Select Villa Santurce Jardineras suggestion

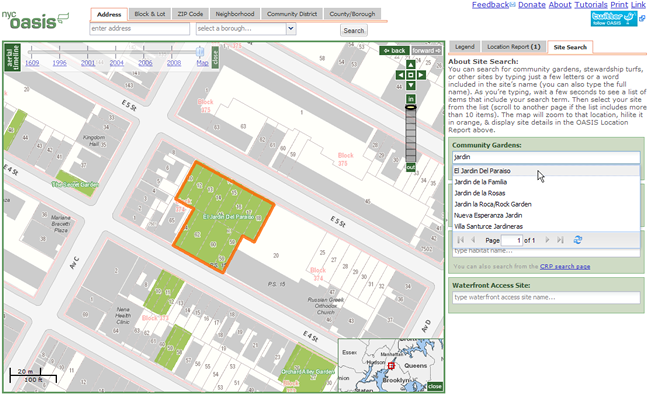[x=546, y=226]
